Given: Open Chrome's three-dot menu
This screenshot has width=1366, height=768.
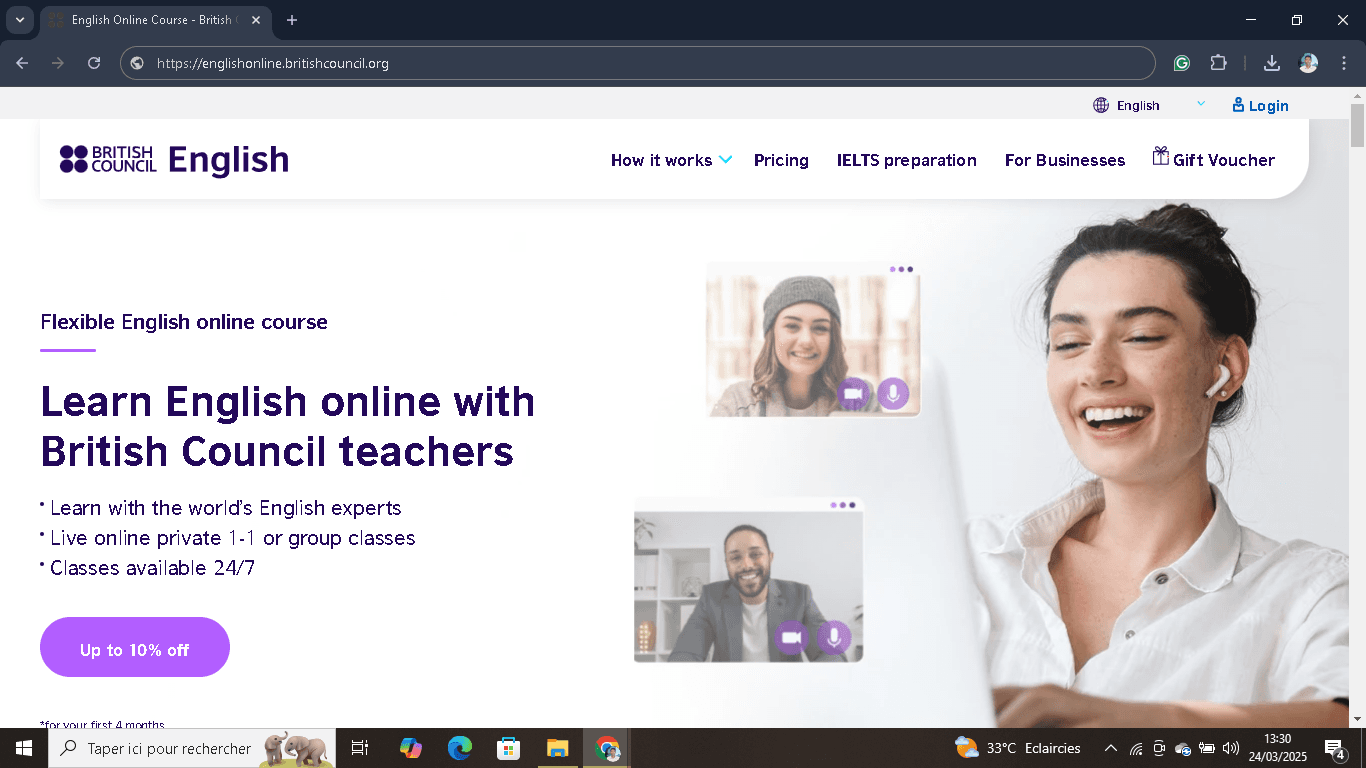Looking at the screenshot, I should (x=1344, y=62).
